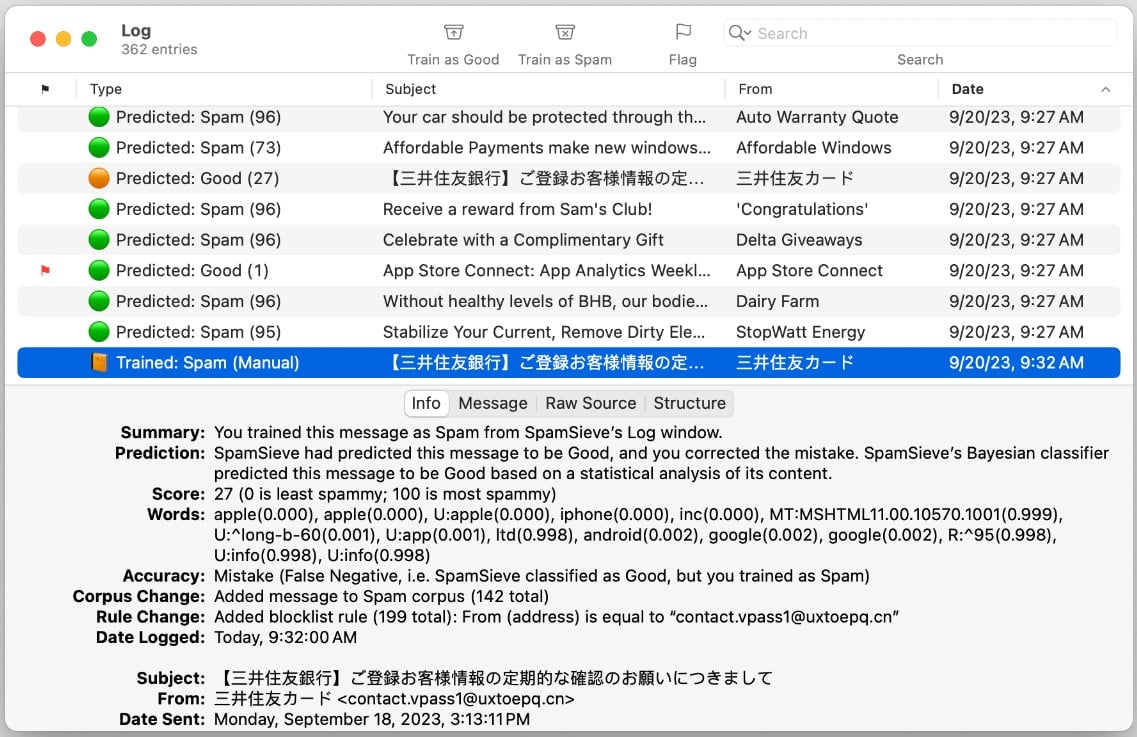Click the Train as Spam toolbar icon

(565, 33)
